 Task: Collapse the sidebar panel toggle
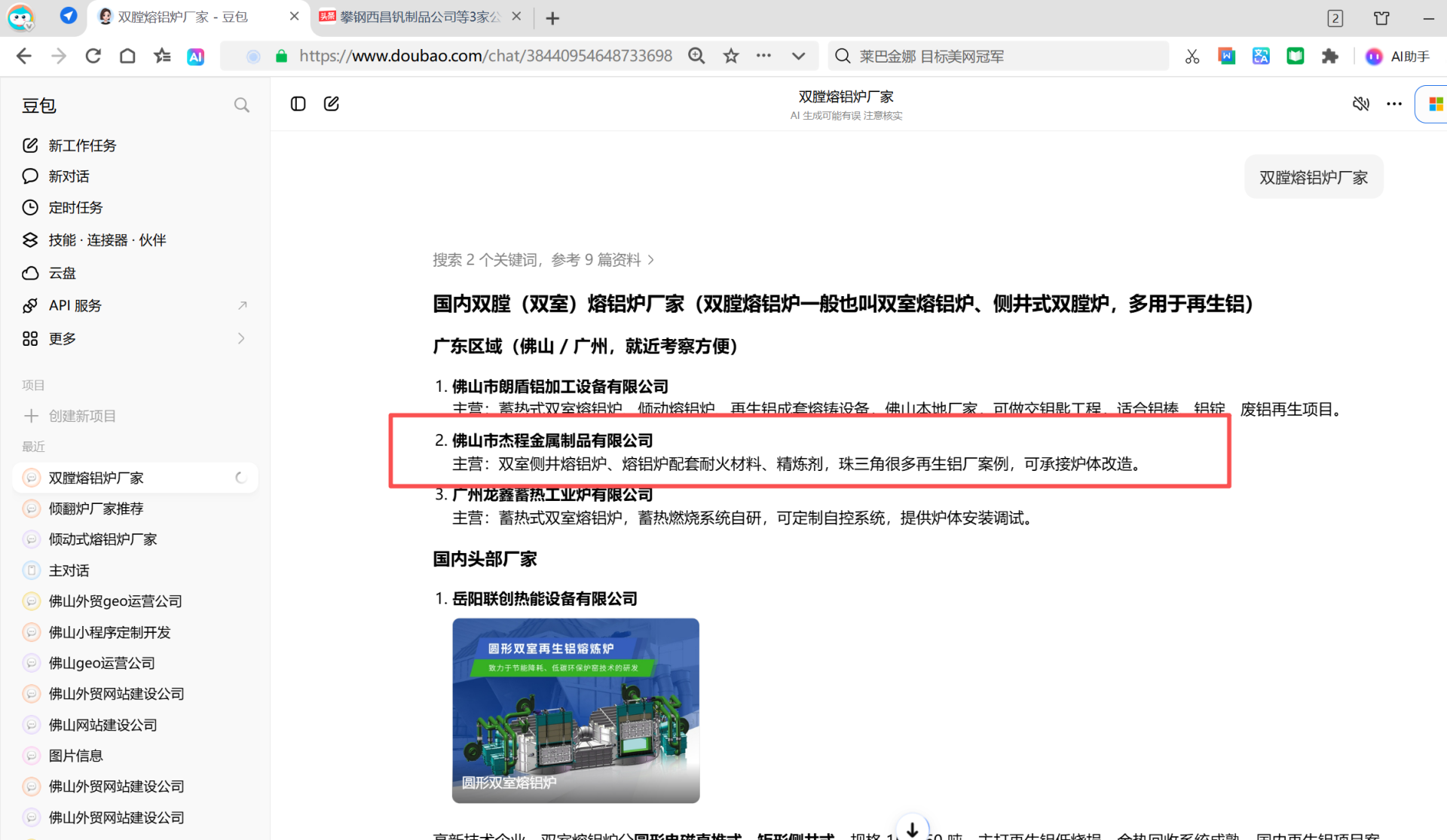298,104
